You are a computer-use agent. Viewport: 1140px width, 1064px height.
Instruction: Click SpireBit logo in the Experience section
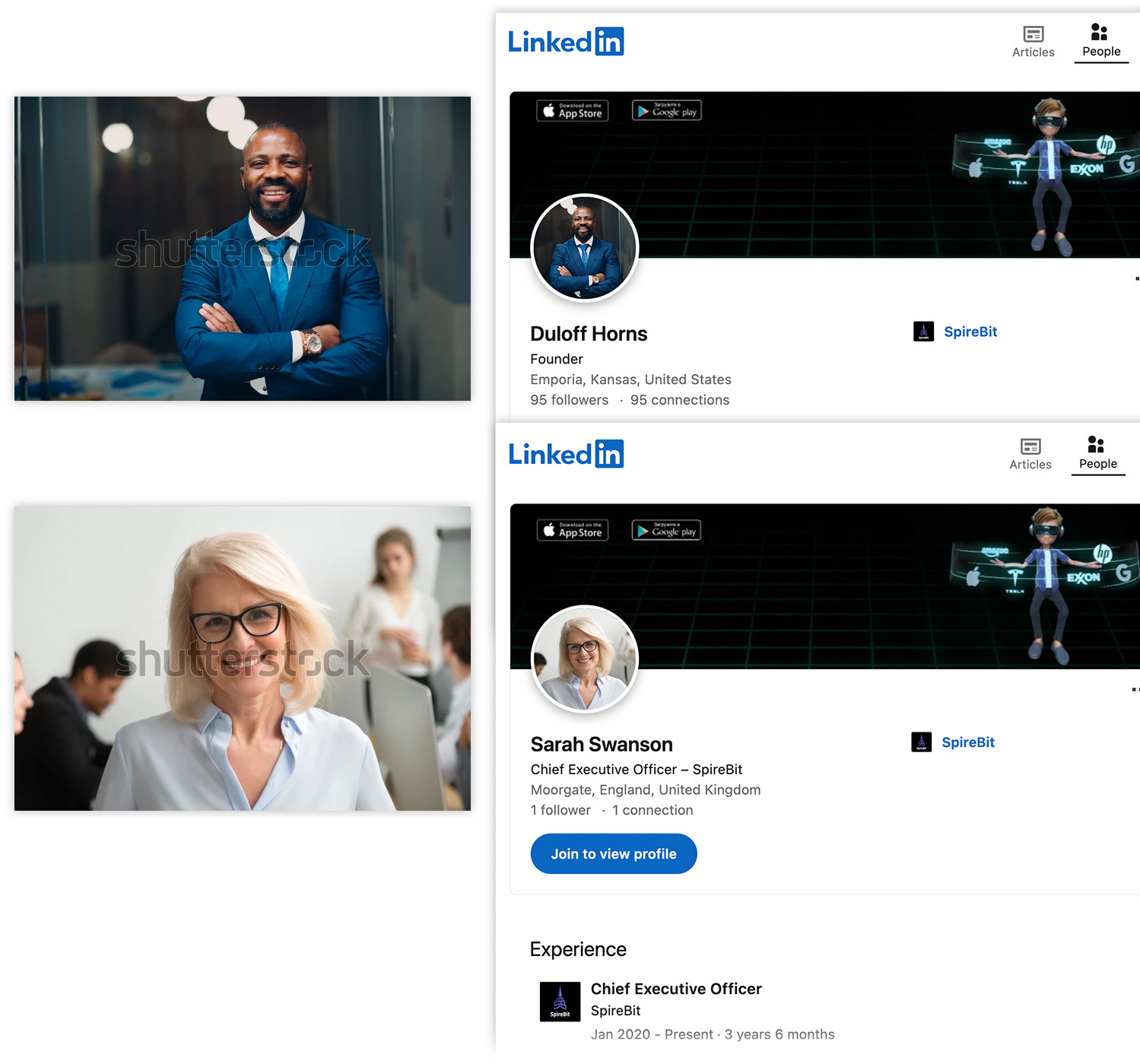pos(560,1002)
